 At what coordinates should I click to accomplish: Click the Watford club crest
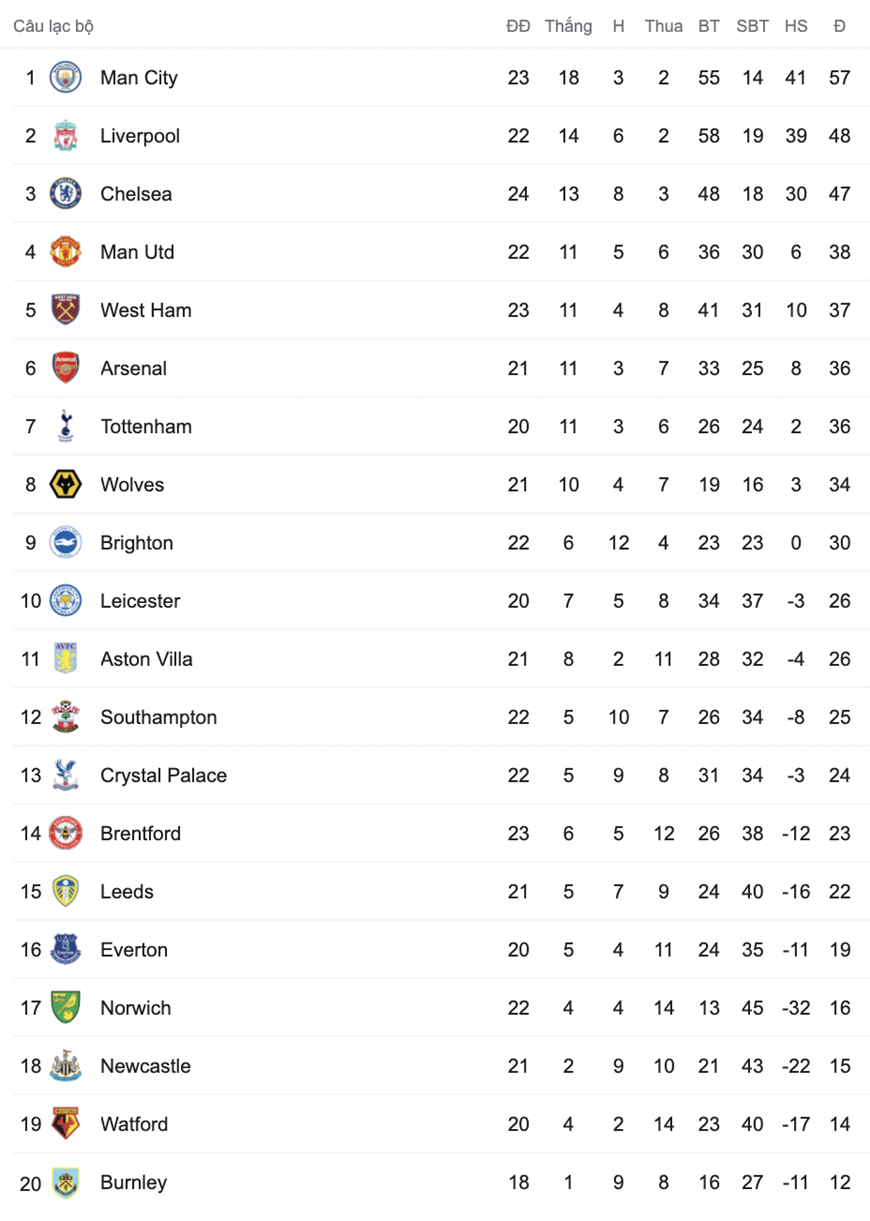click(x=66, y=1124)
